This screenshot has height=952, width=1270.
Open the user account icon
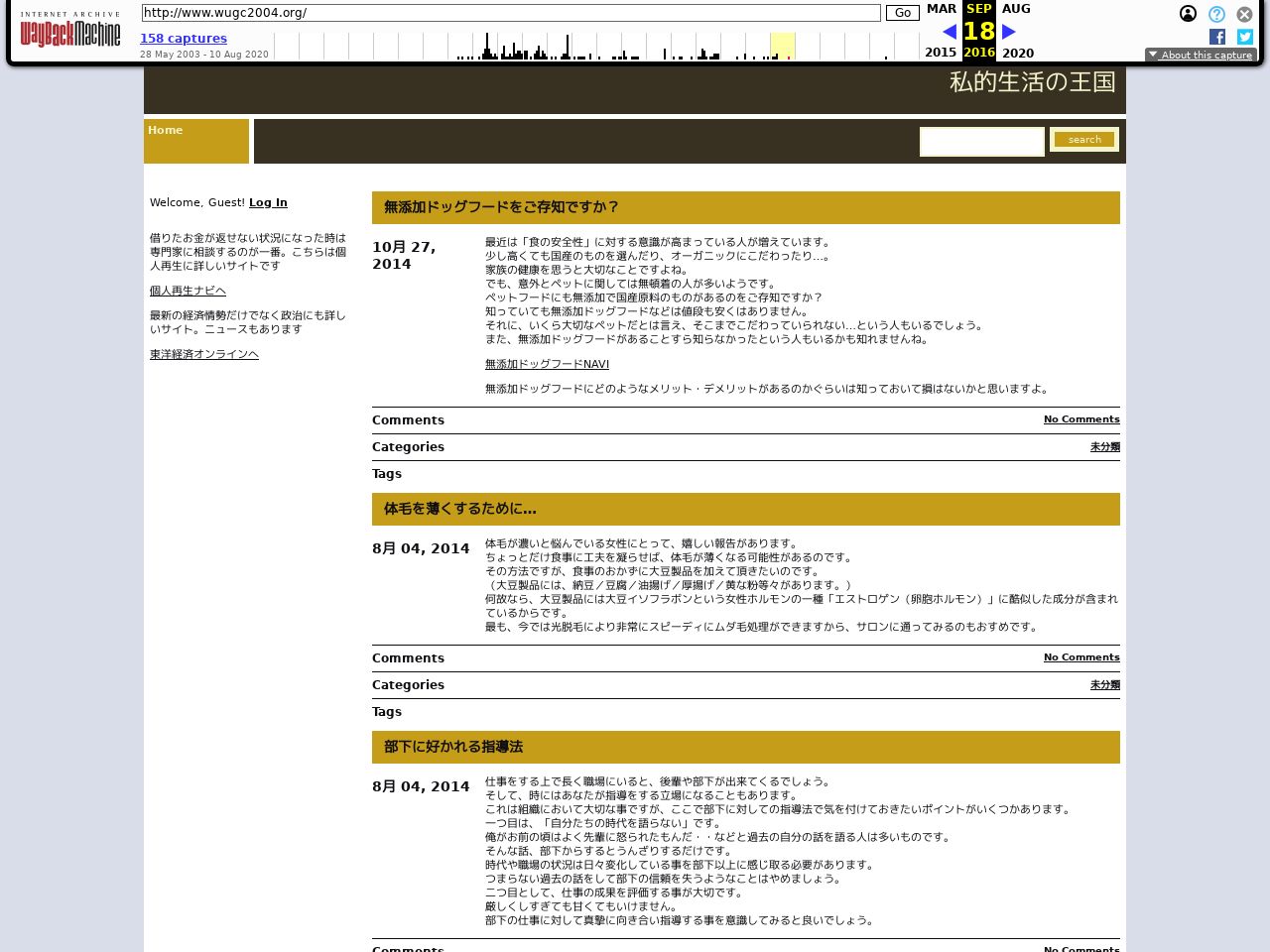click(x=1188, y=14)
